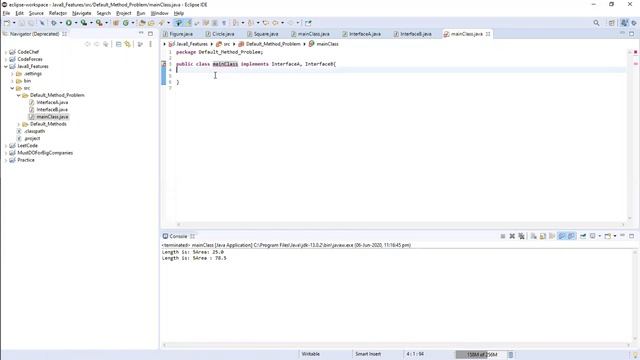The height and width of the screenshot is (360, 640).
Task: Click the Default_Method_Problem breadcrumb segment
Action: 273,44
